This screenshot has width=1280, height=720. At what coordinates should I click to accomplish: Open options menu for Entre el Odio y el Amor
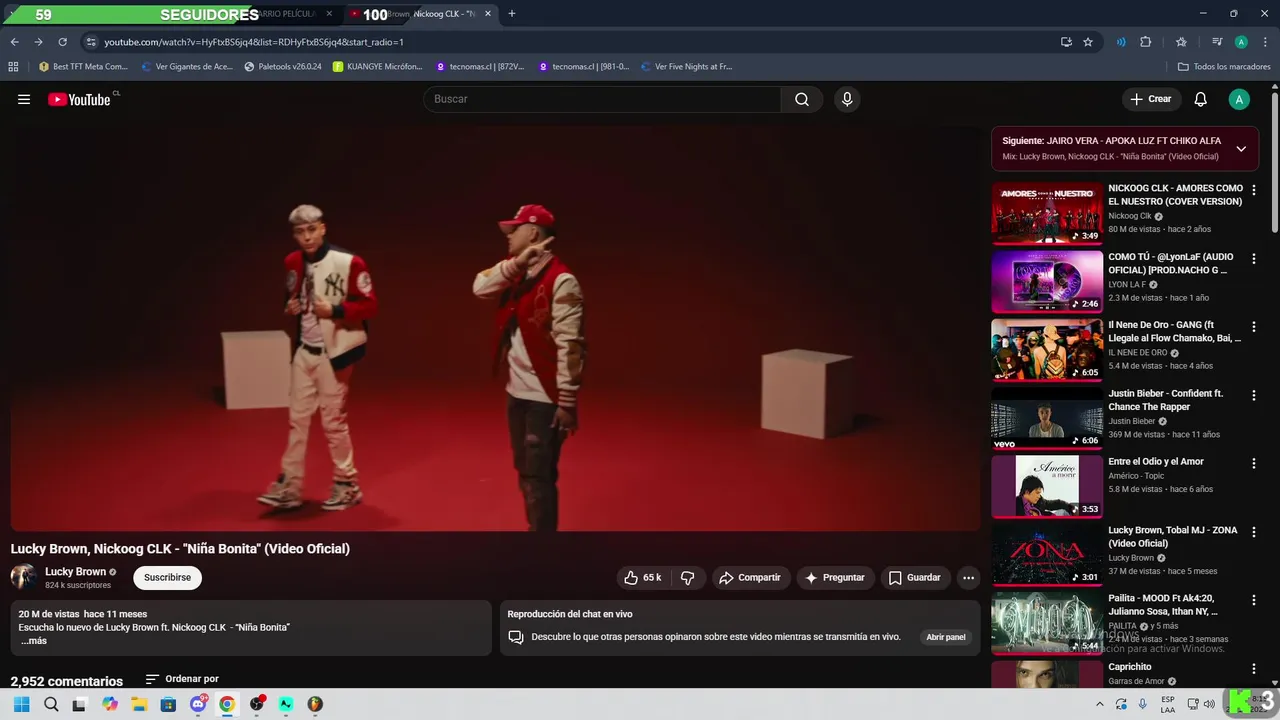click(1254, 463)
